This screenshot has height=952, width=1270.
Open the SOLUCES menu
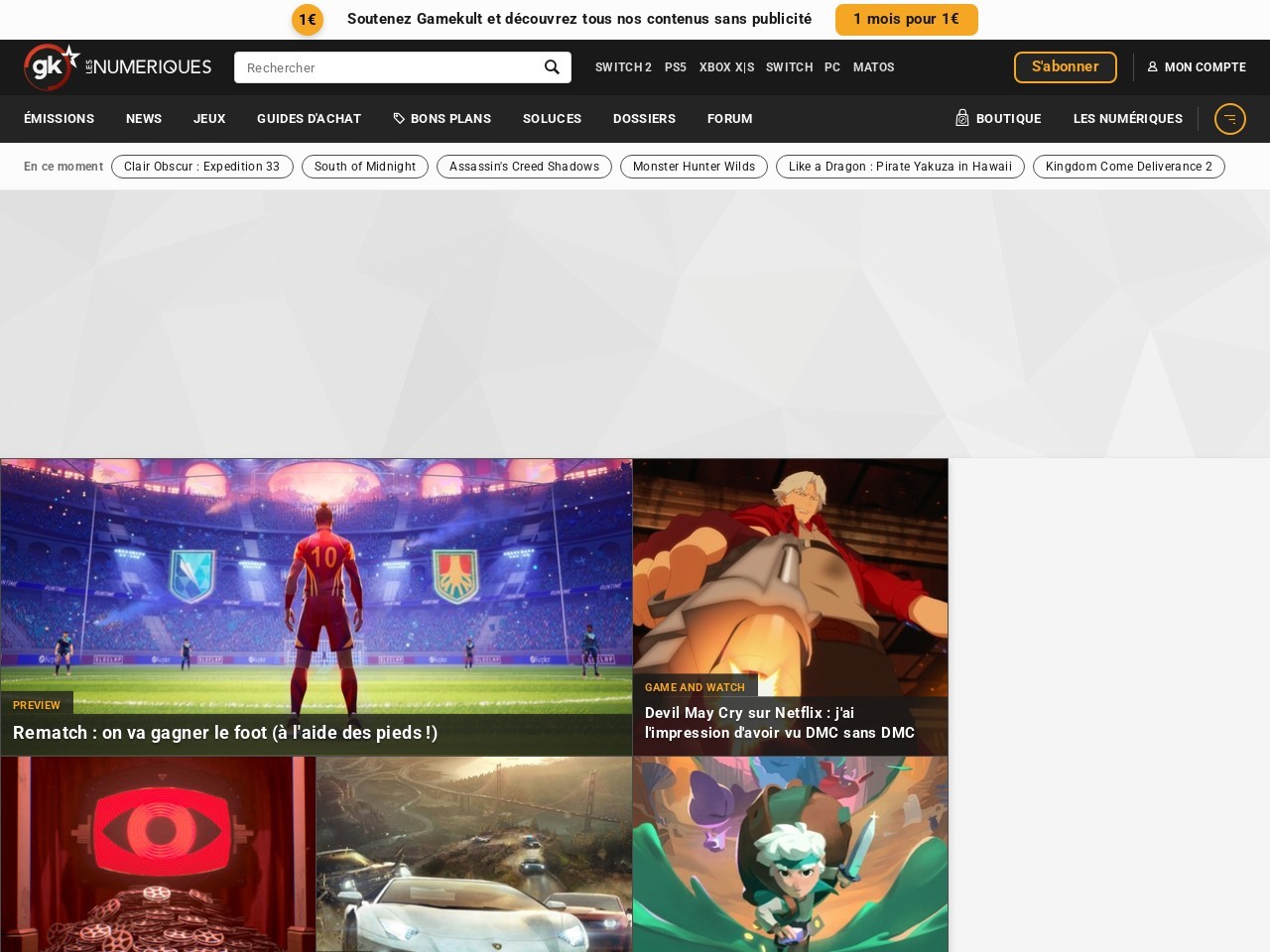coord(553,119)
